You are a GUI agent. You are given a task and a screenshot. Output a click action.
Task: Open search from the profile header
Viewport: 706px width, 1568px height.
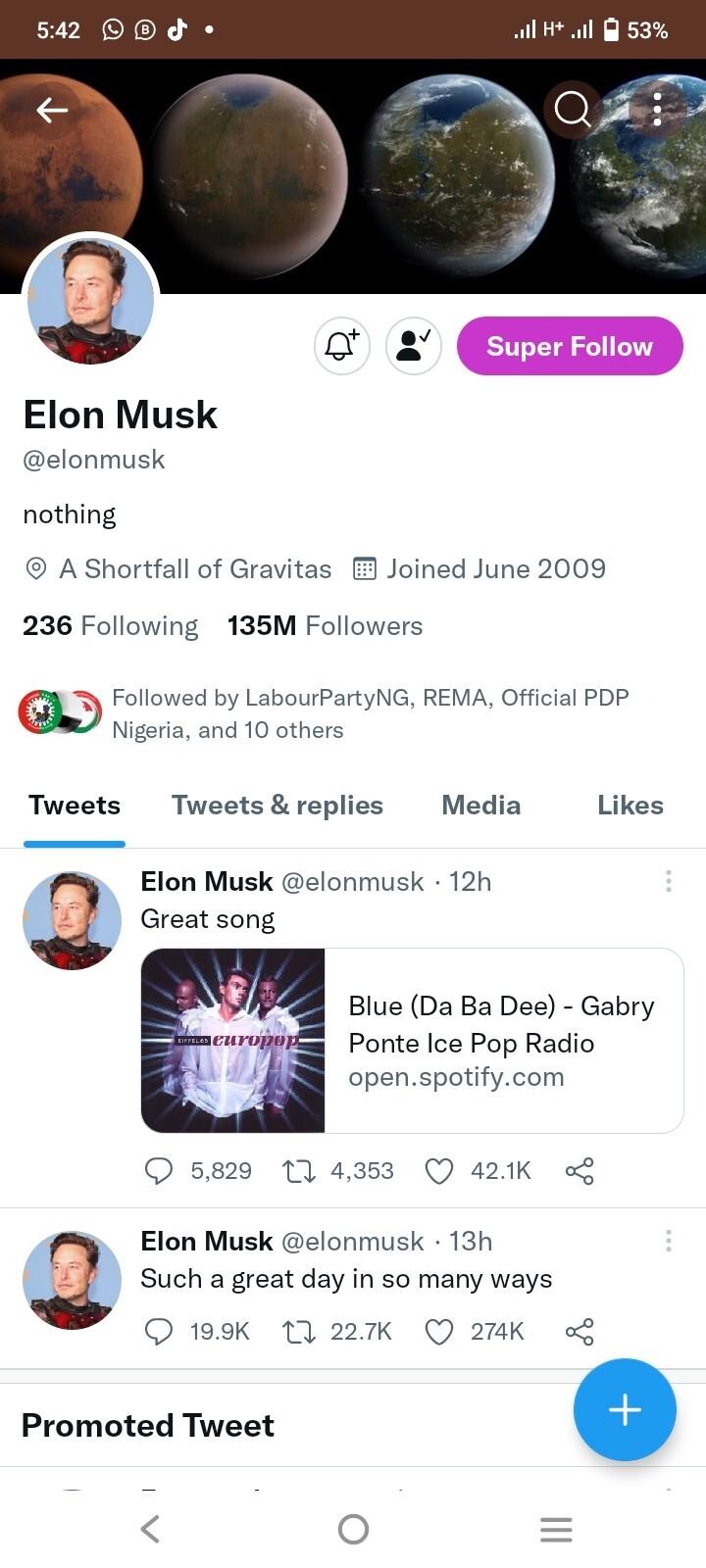[573, 109]
